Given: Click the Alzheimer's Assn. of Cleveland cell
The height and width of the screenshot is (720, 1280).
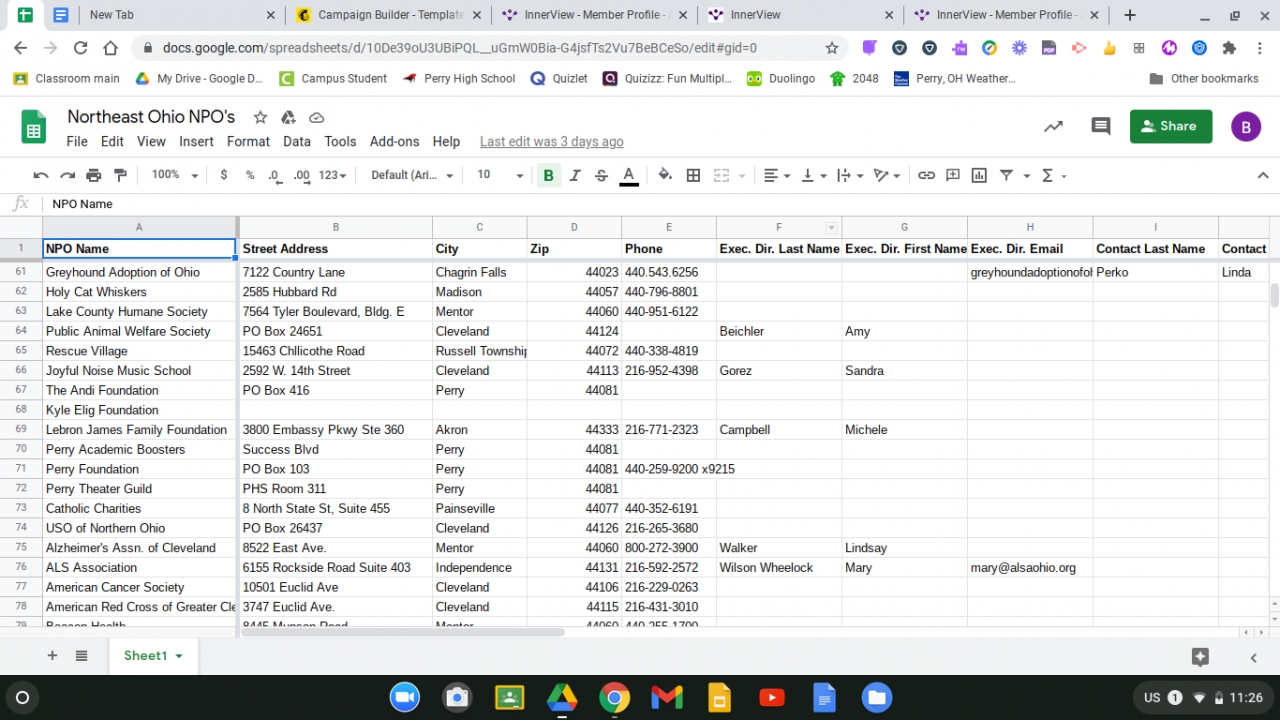Looking at the screenshot, I should (130, 548).
